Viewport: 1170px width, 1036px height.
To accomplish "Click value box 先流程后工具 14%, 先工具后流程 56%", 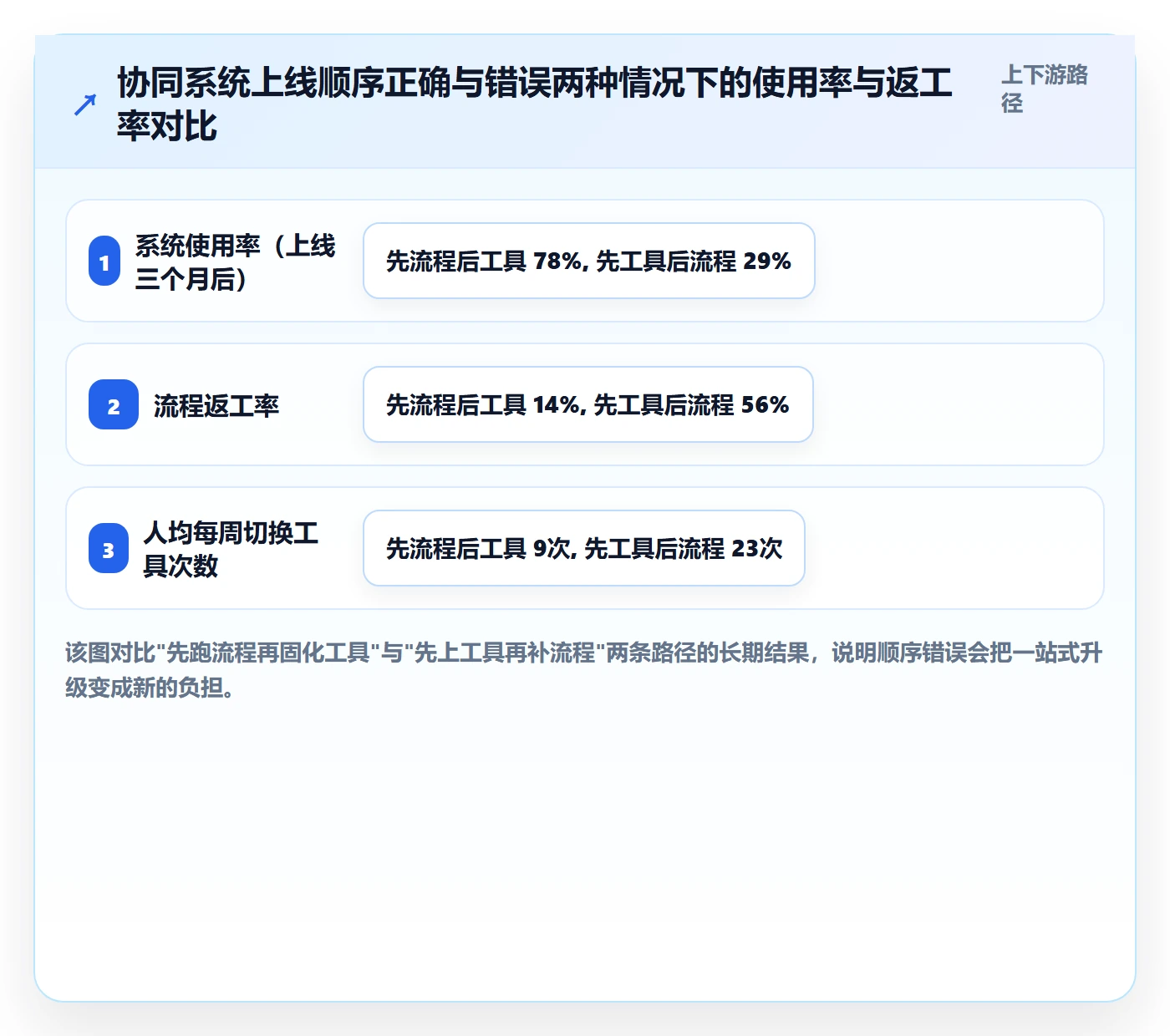I will (x=588, y=404).
